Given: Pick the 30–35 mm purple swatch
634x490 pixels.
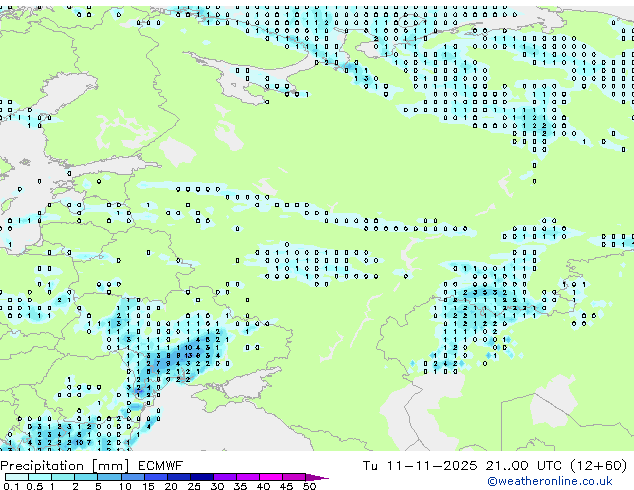Looking at the screenshot, I should [x=225, y=477].
